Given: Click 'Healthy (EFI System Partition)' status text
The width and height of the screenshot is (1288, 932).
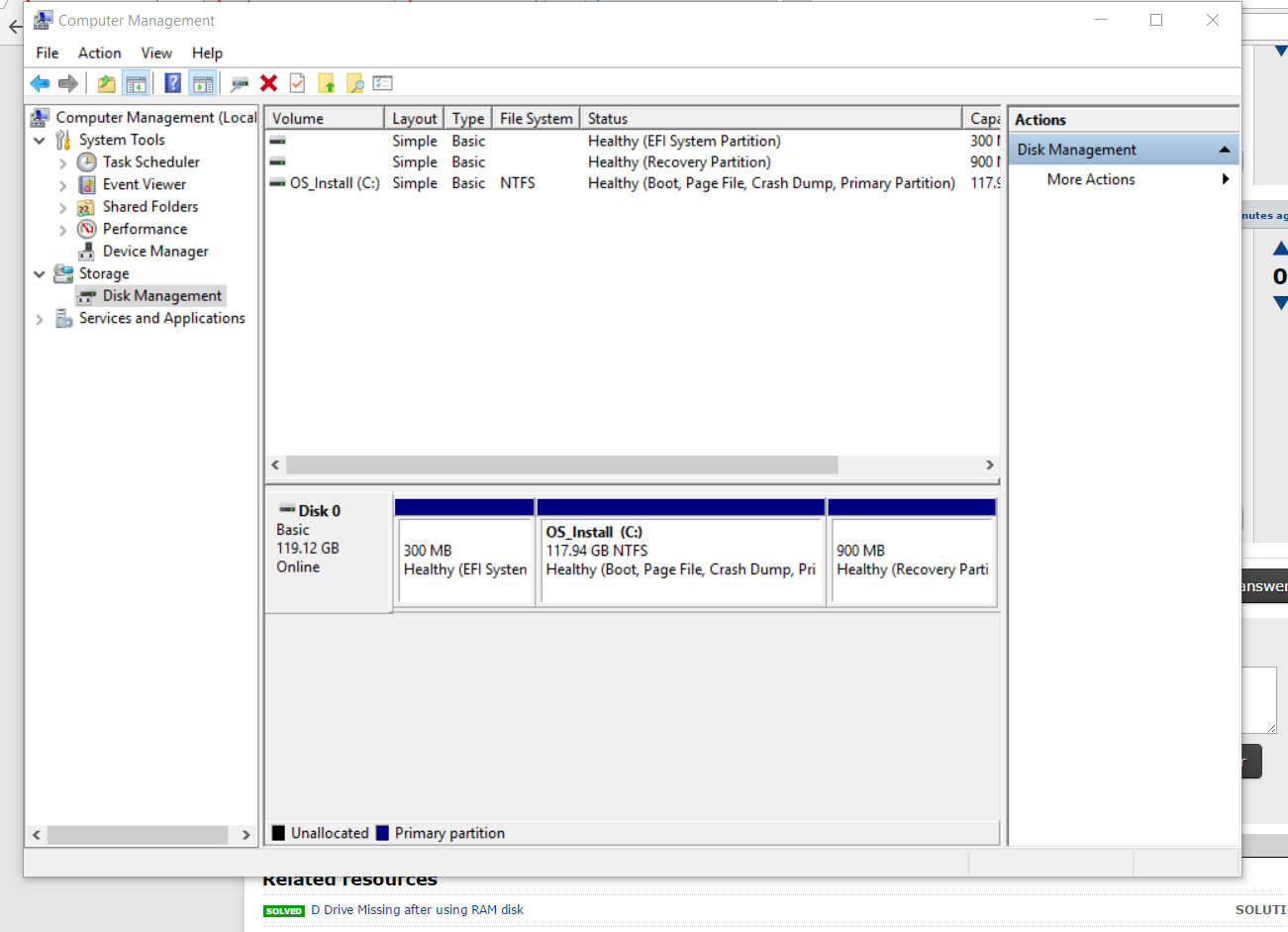Looking at the screenshot, I should click(684, 142).
